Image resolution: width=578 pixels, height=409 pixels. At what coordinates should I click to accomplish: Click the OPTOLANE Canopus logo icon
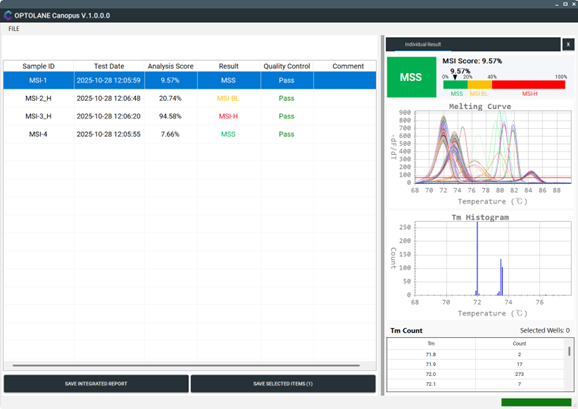point(8,15)
